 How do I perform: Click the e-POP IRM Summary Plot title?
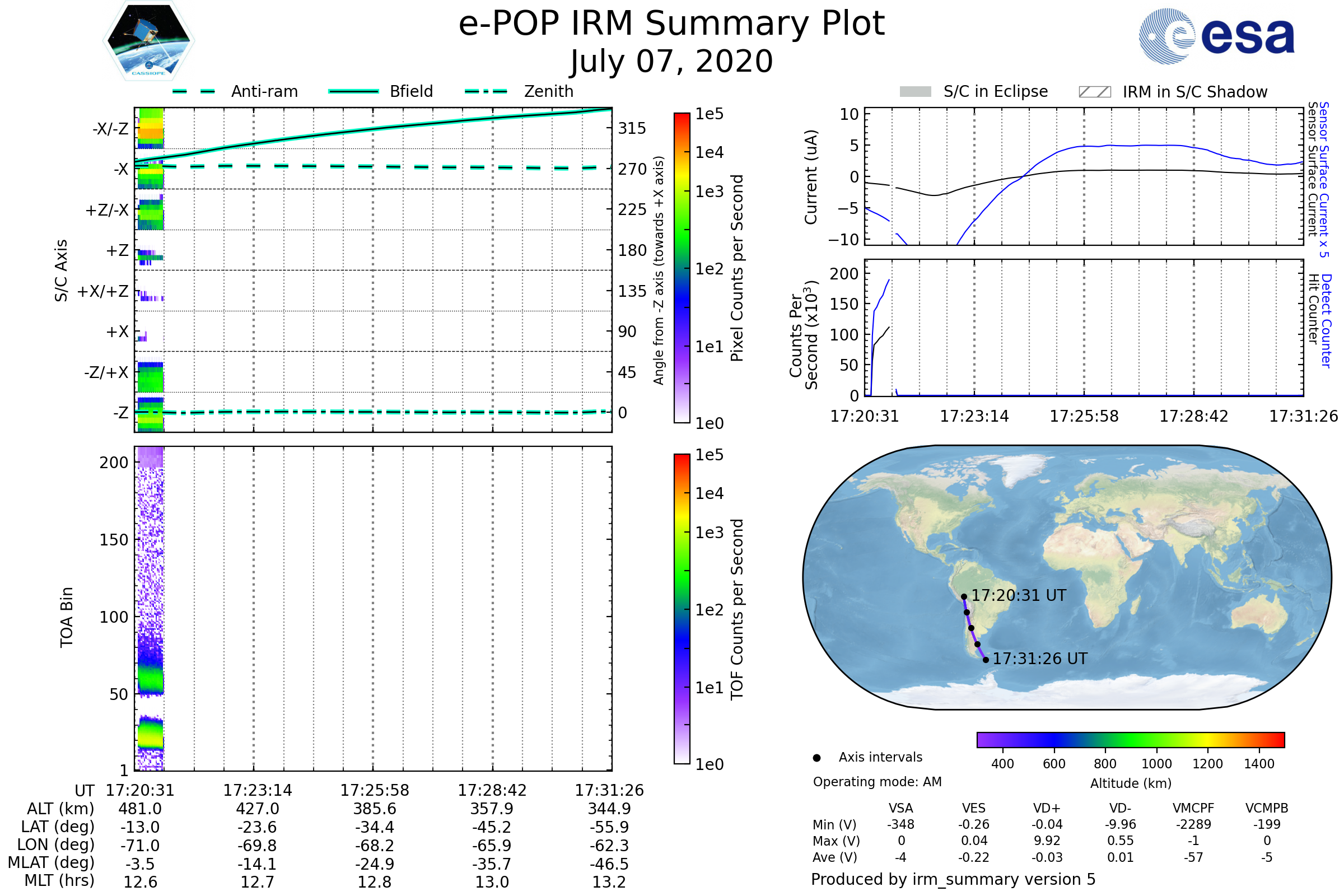[x=671, y=24]
